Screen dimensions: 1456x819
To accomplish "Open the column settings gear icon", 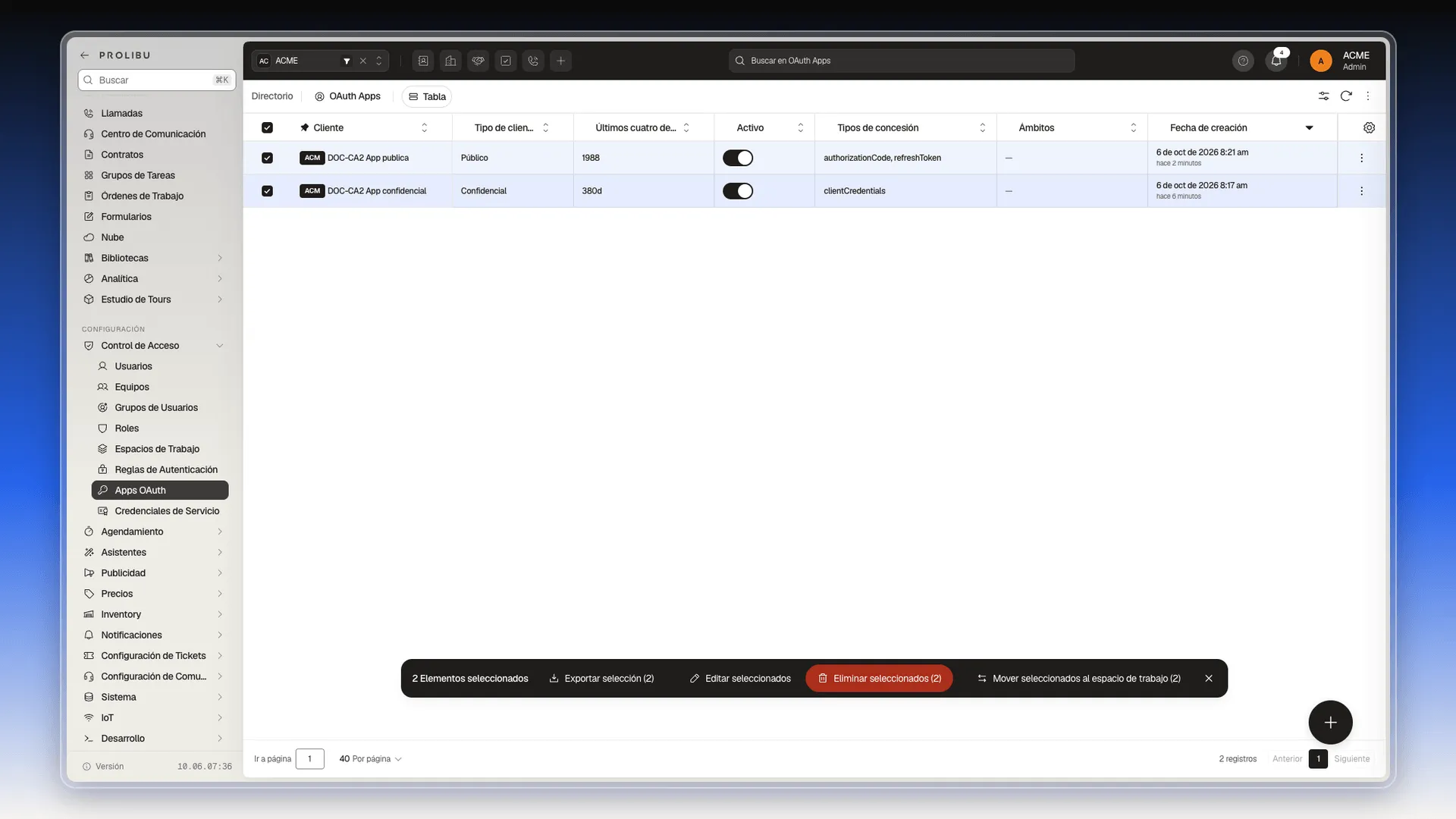I will [x=1369, y=127].
